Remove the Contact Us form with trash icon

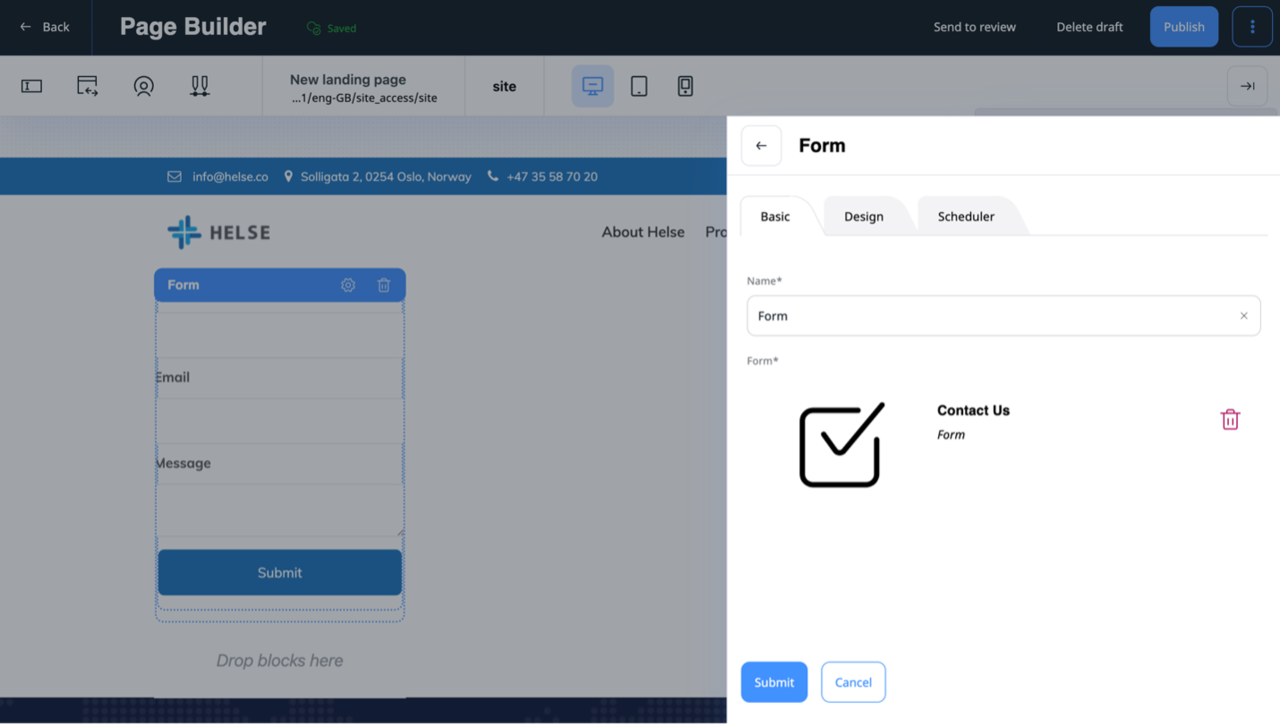[1230, 419]
